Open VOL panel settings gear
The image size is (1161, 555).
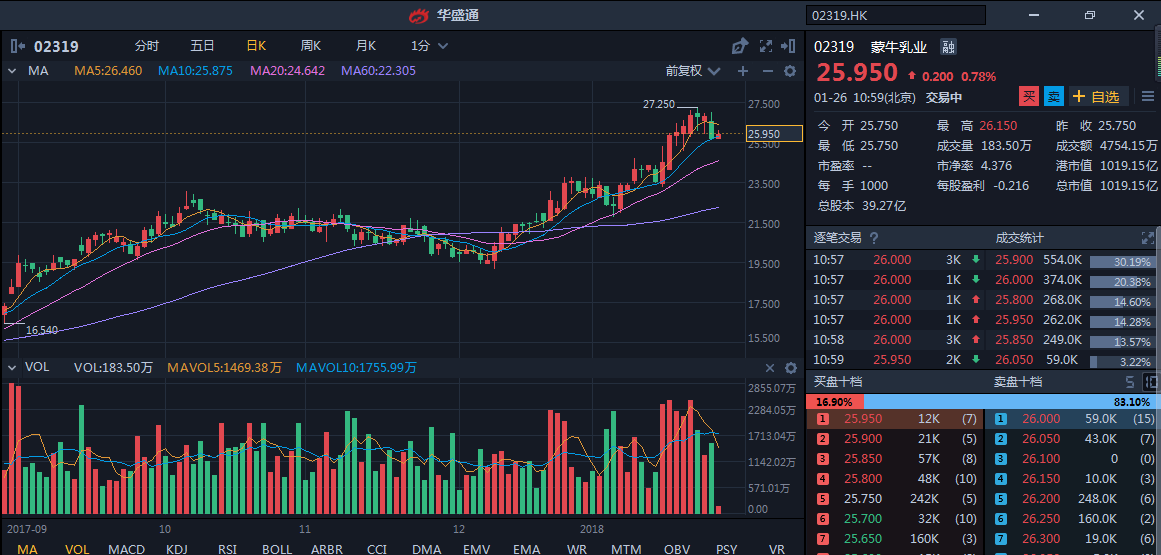pos(790,368)
